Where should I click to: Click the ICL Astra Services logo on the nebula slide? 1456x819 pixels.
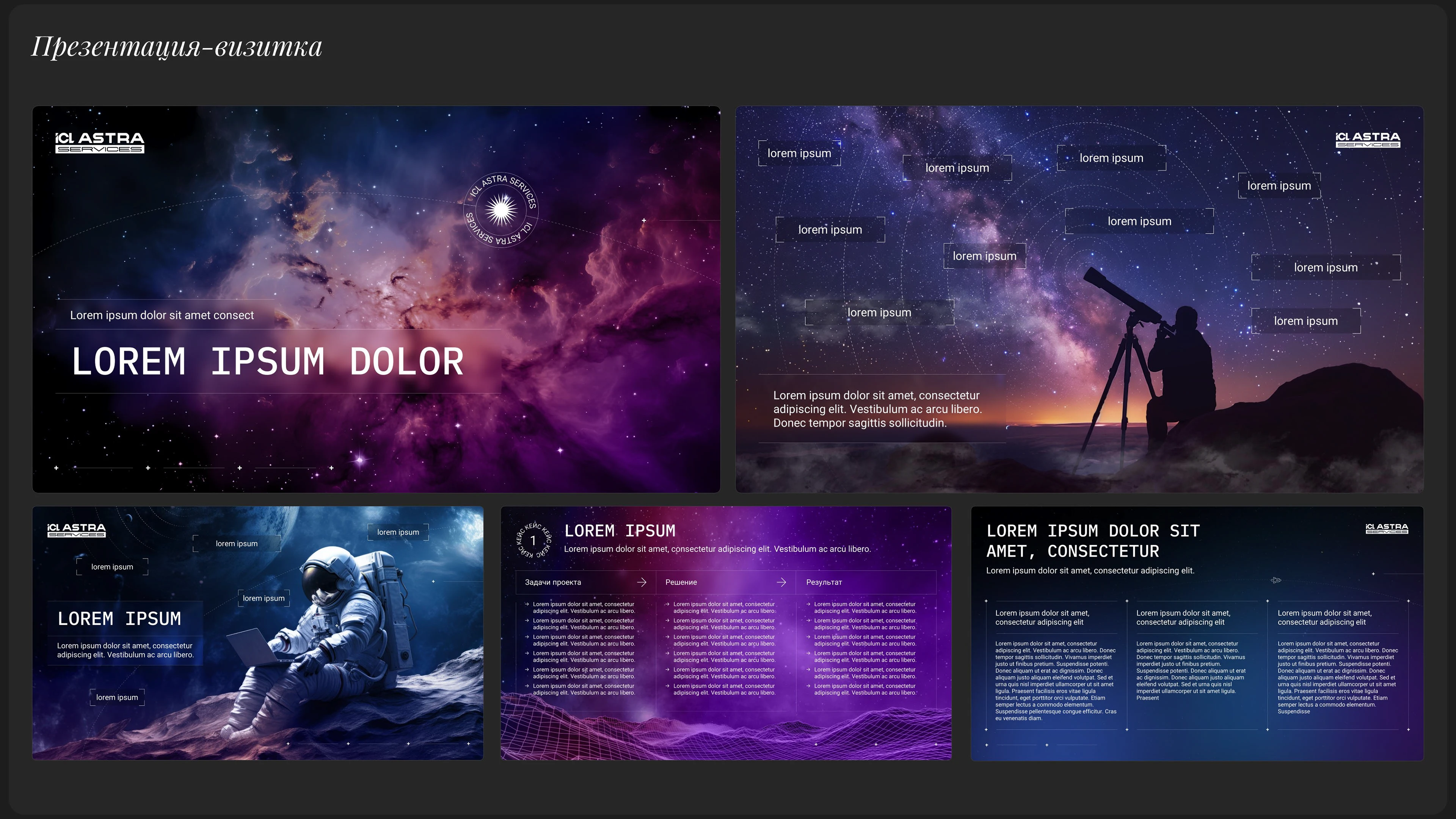99,143
